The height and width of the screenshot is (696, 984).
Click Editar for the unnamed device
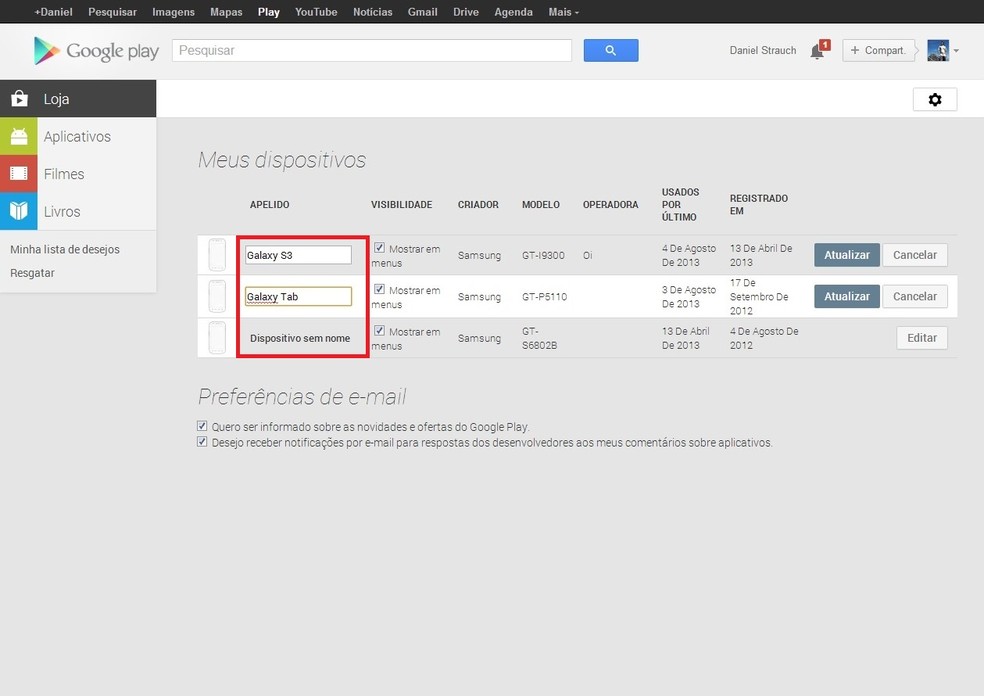coord(922,338)
